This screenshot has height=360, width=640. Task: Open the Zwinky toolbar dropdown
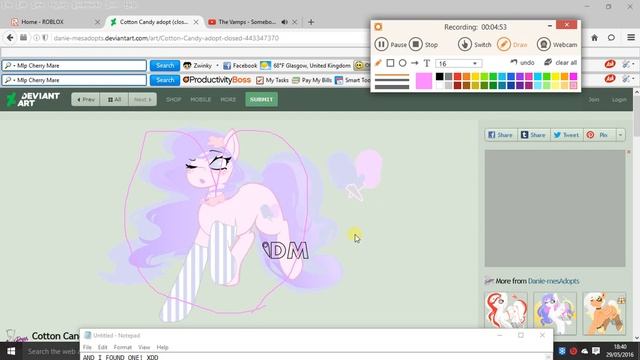217,65
